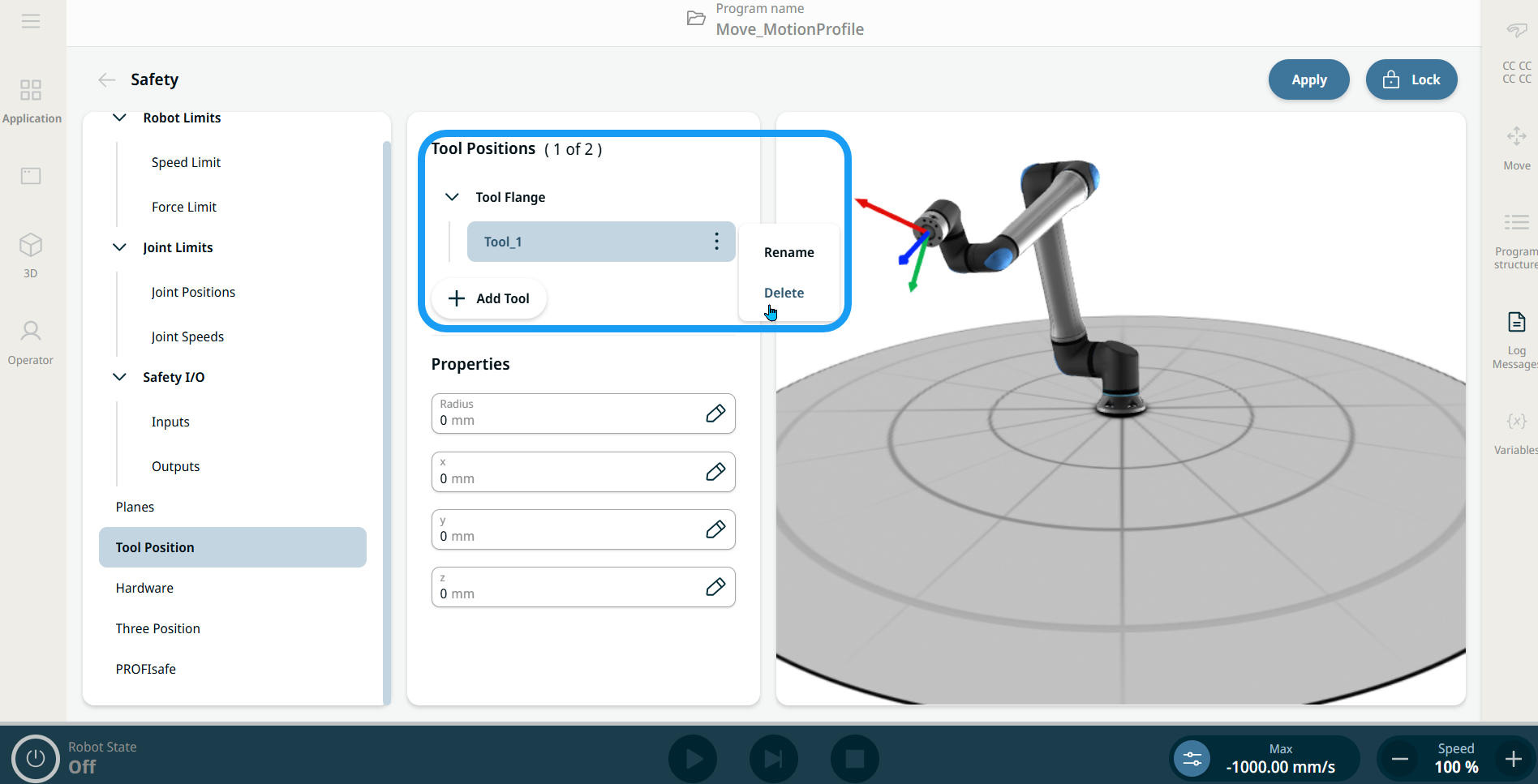Collapse the Joint Limits section

(119, 247)
